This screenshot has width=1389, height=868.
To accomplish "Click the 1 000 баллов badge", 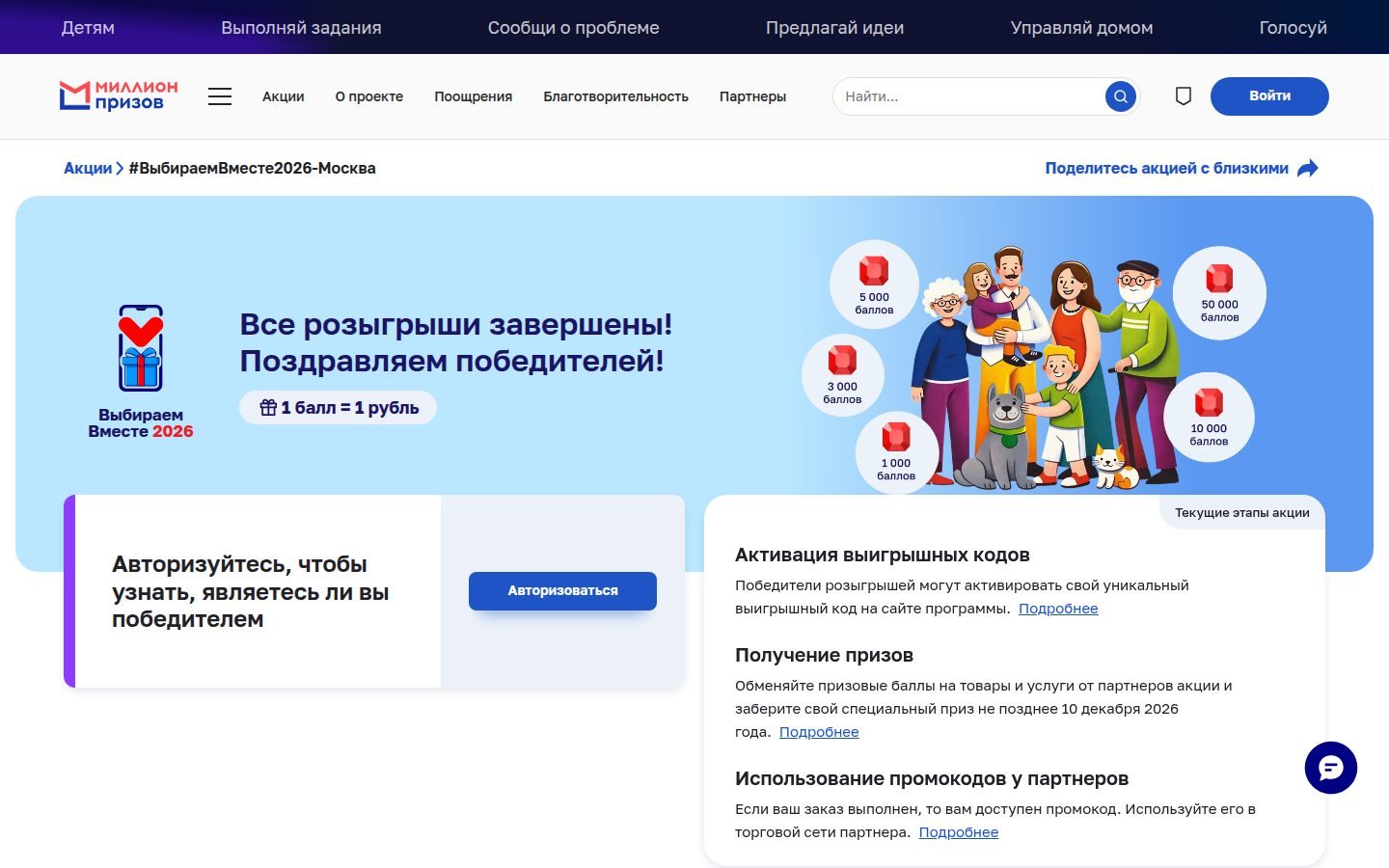I will [x=896, y=451].
